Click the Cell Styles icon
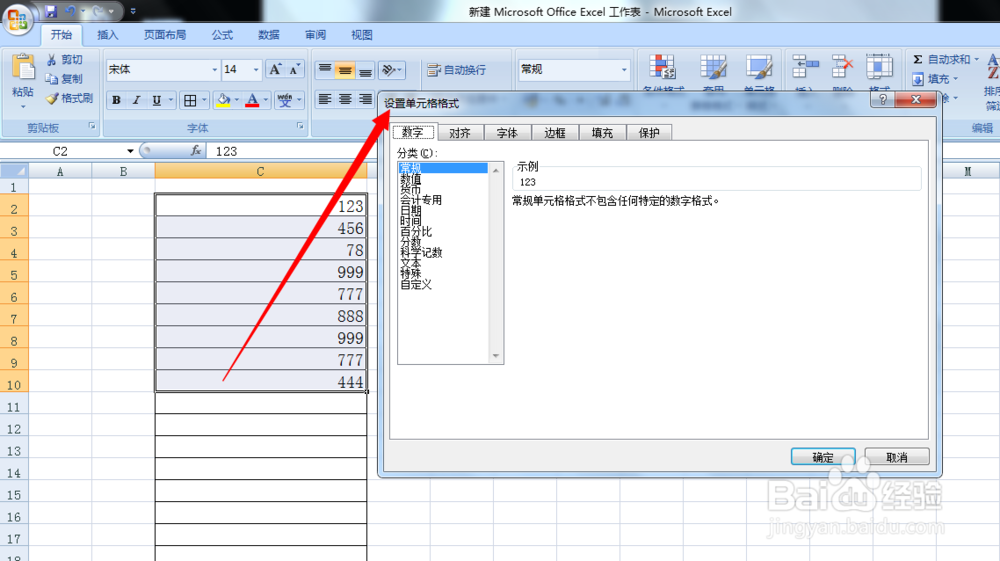 tap(759, 66)
